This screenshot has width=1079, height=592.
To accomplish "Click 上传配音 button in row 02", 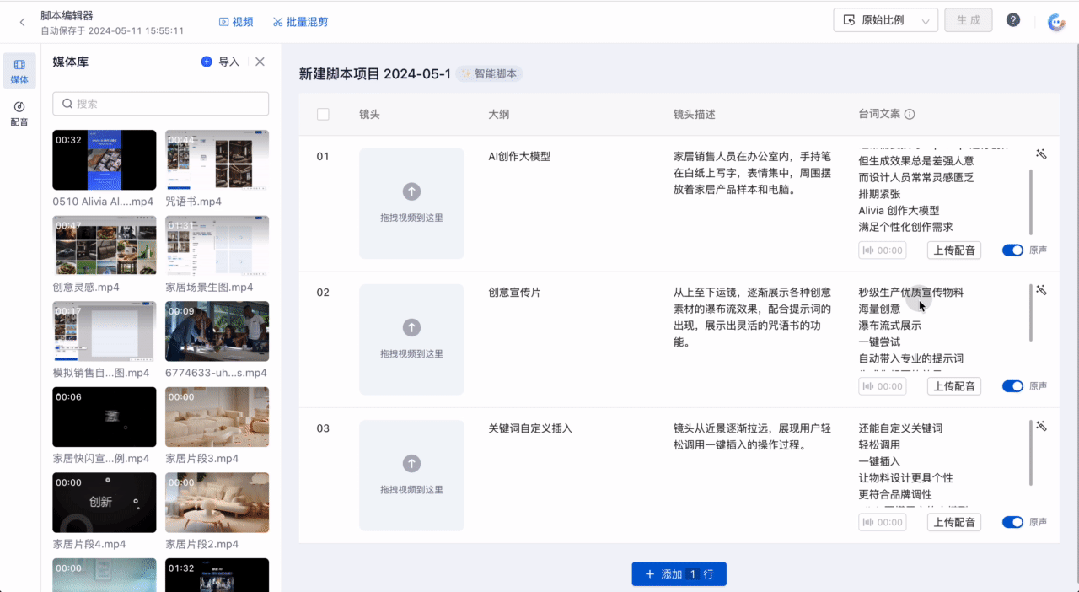I will (x=954, y=386).
